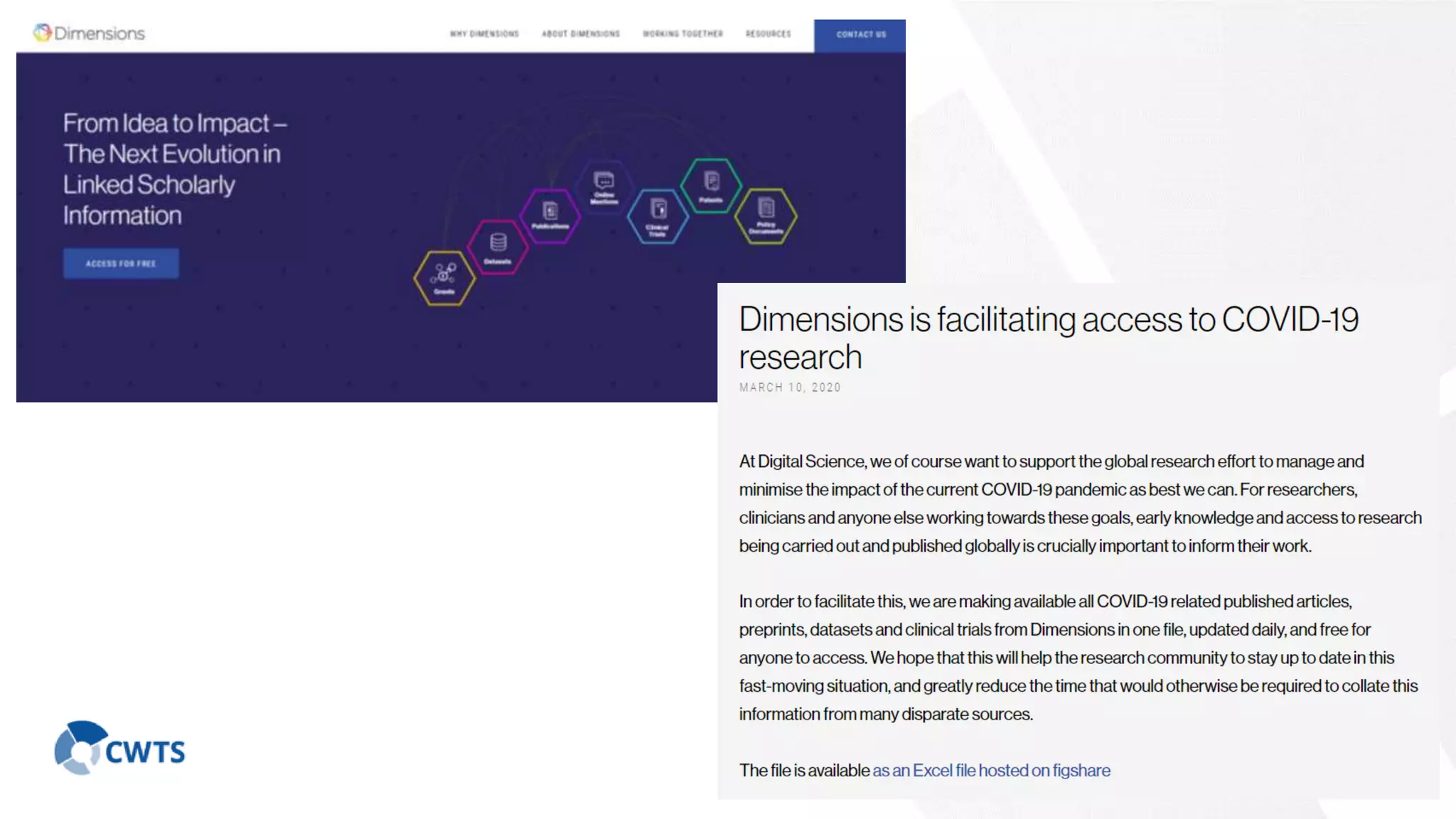1456x819 pixels.
Task: Click the March 10, 2020 date label
Action: pos(790,387)
